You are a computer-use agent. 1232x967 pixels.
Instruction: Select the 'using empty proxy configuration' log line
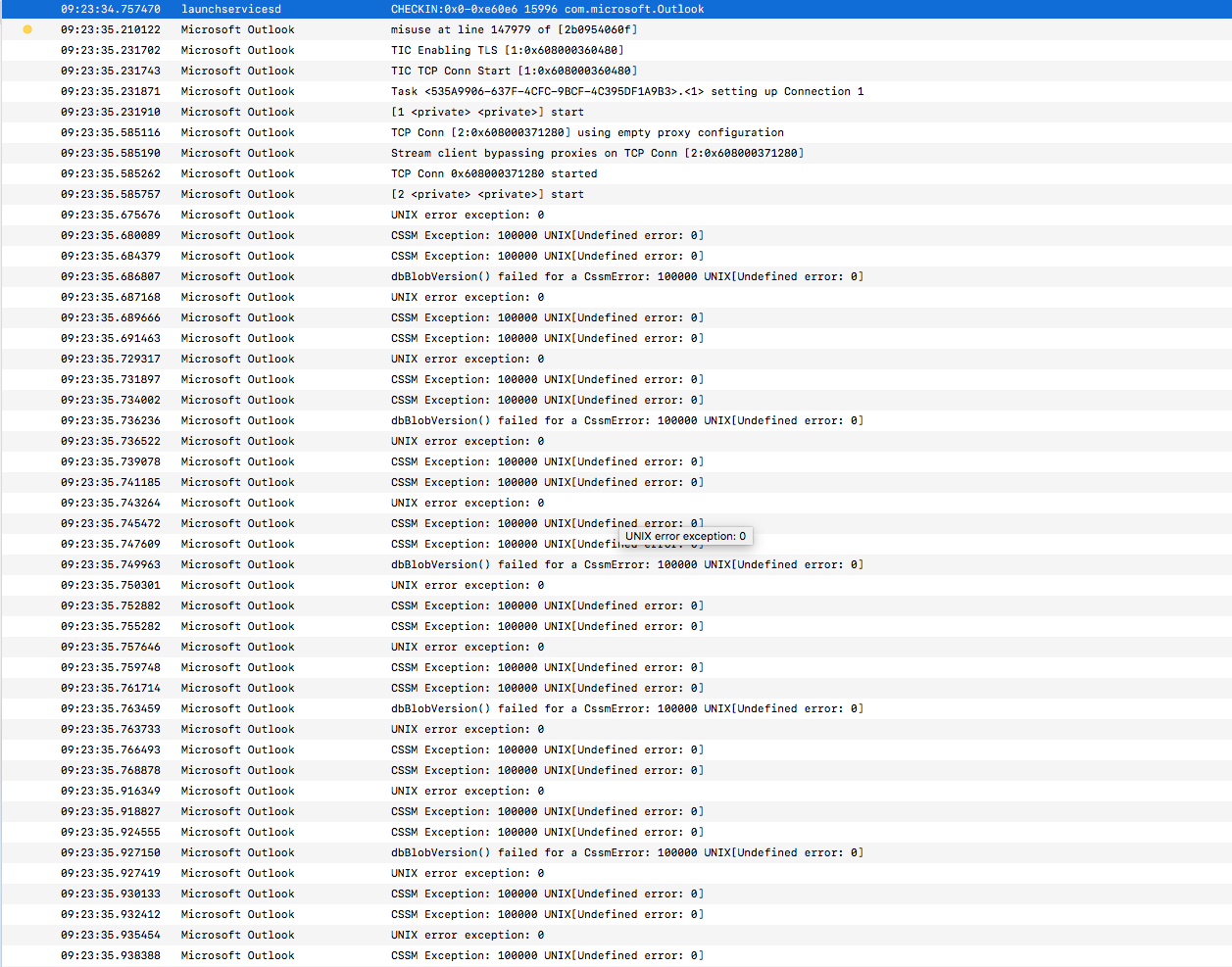tap(616, 132)
